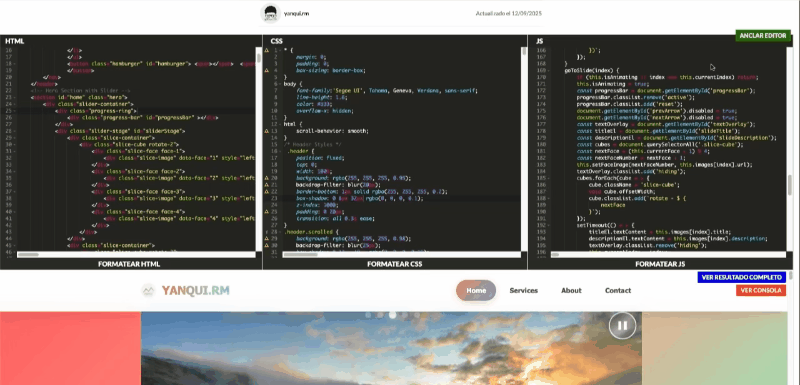Click the CSS panel title
The width and height of the screenshot is (800, 385).
[277, 41]
